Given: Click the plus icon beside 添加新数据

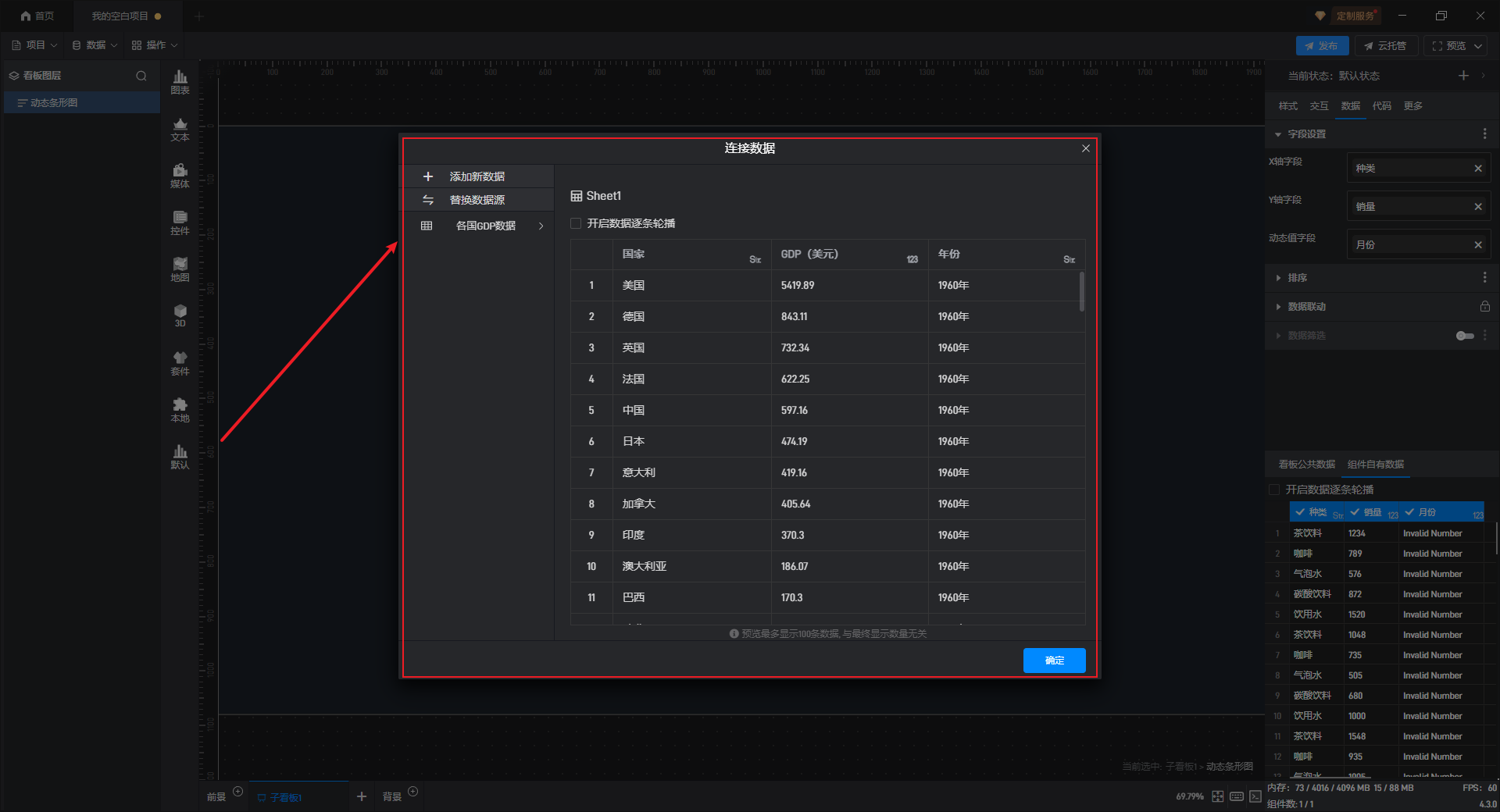Looking at the screenshot, I should tap(427, 176).
